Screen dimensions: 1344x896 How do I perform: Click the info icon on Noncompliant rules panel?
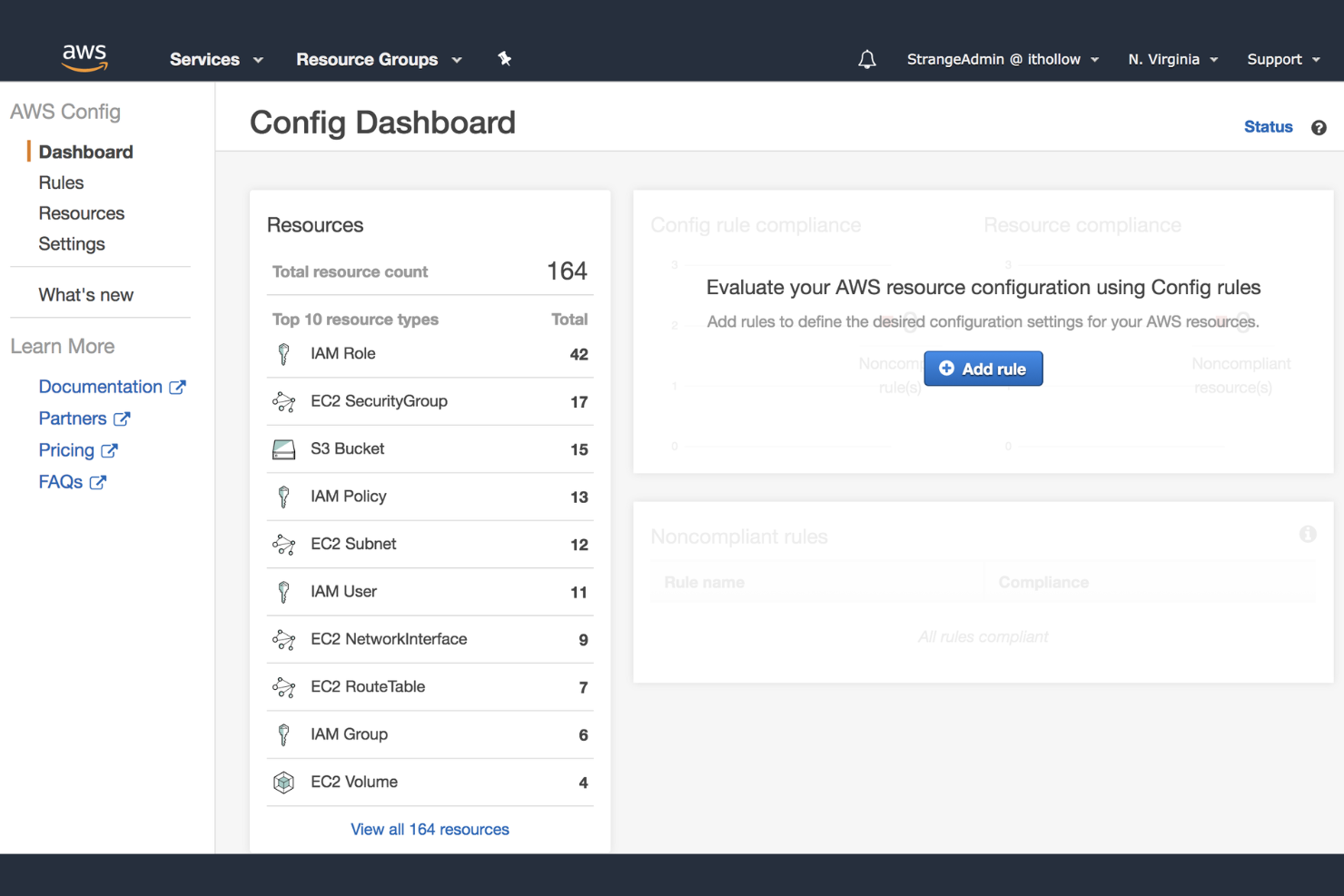coord(1308,535)
